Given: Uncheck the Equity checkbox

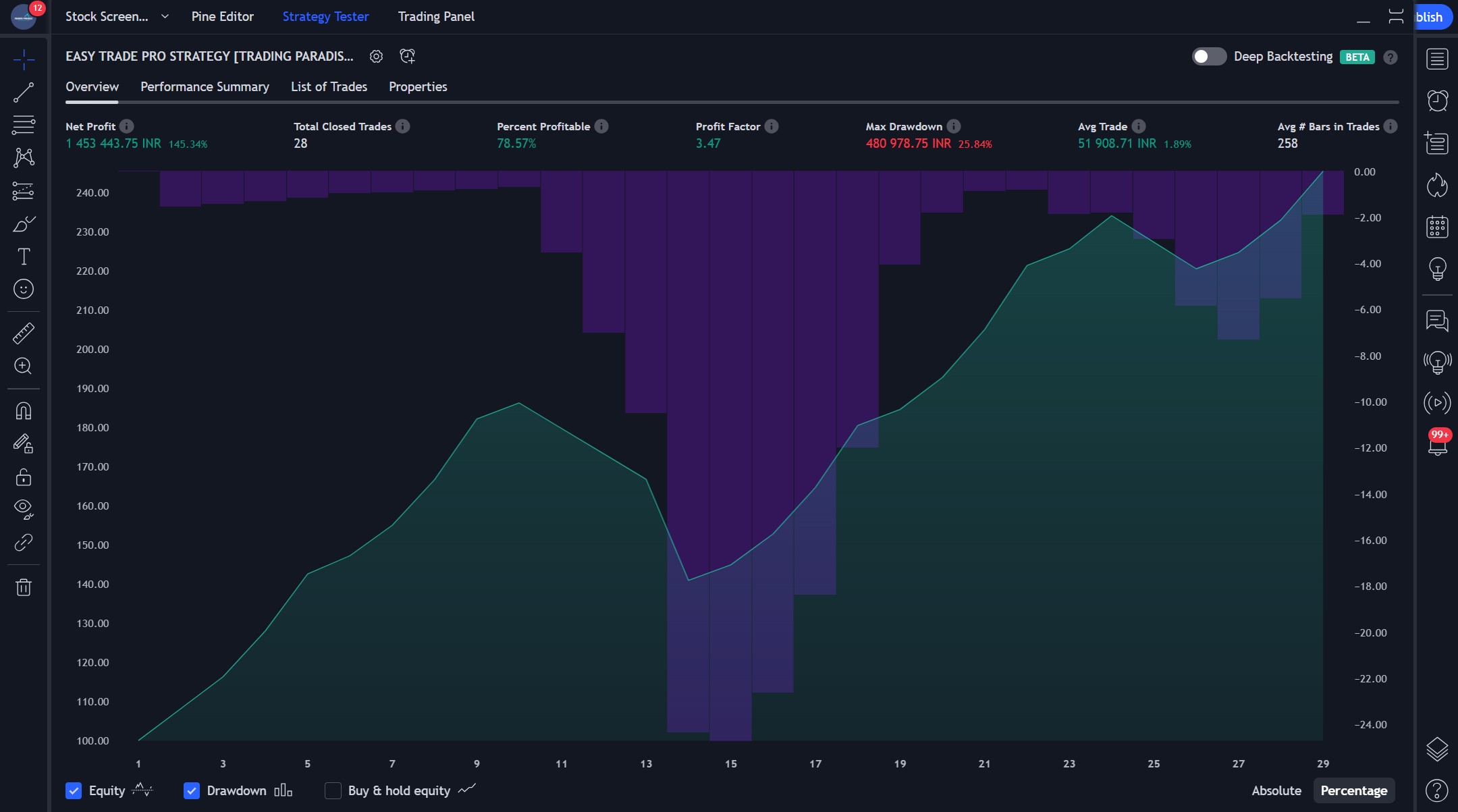Looking at the screenshot, I should tap(74, 790).
